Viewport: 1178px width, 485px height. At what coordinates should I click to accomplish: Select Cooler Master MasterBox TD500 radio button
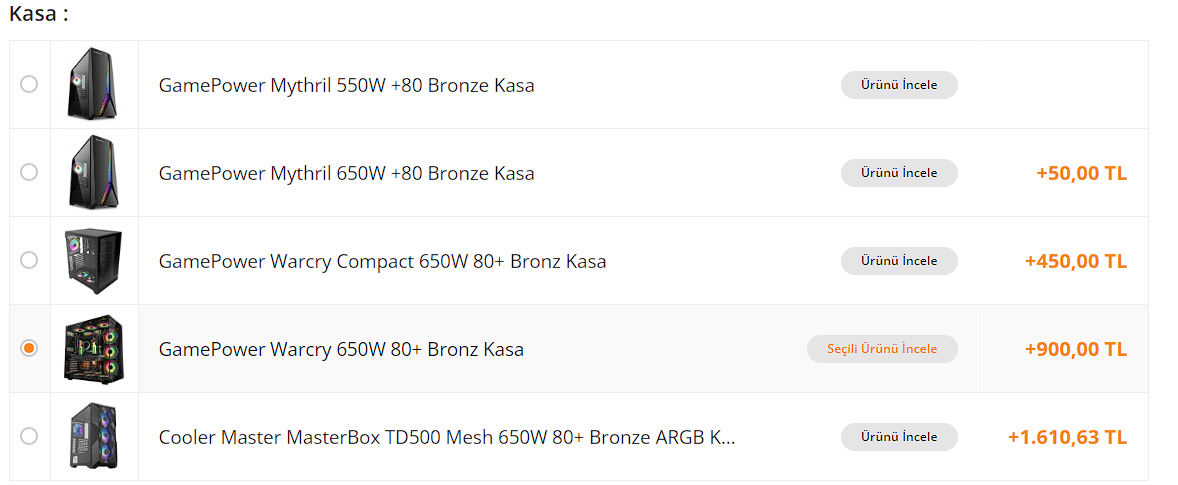tap(29, 436)
